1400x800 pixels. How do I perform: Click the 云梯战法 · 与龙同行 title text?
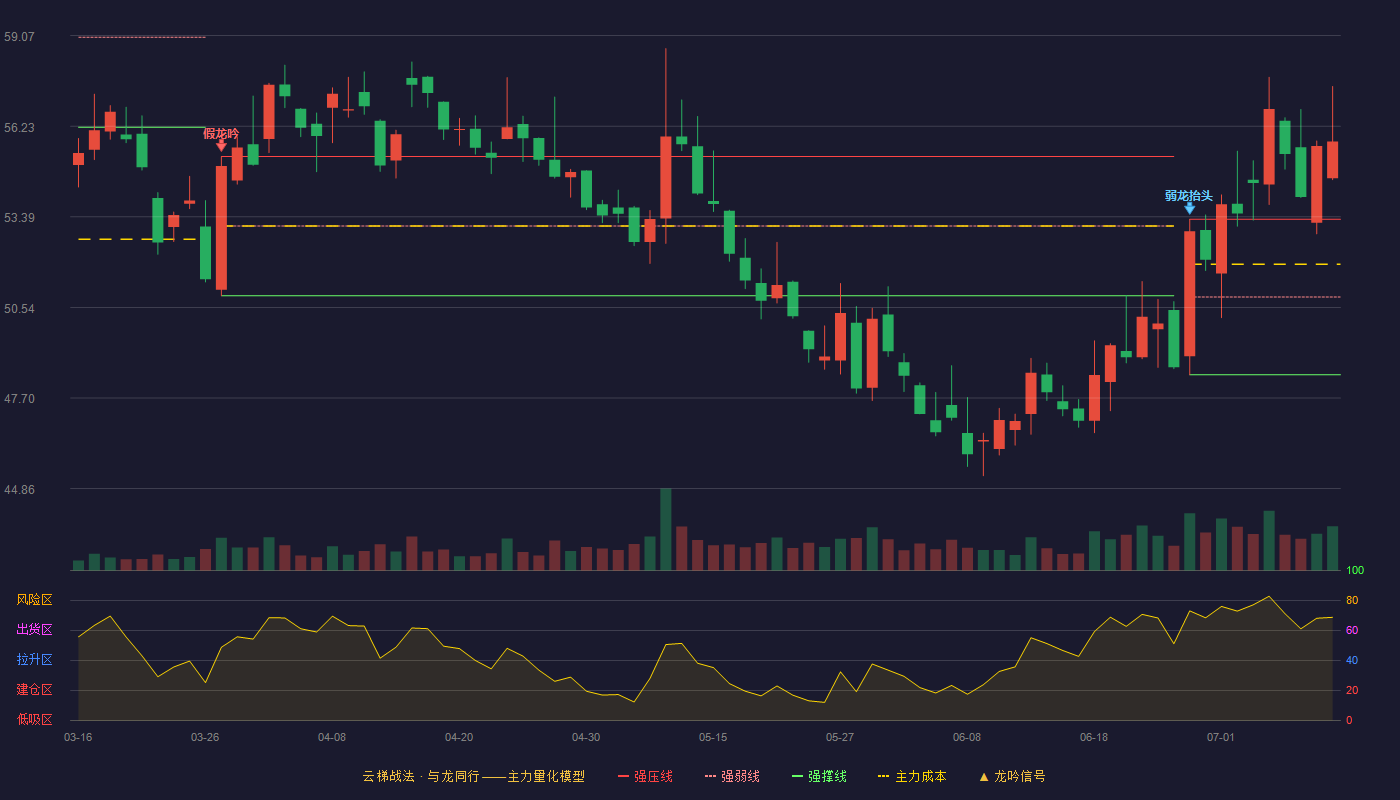click(x=420, y=776)
